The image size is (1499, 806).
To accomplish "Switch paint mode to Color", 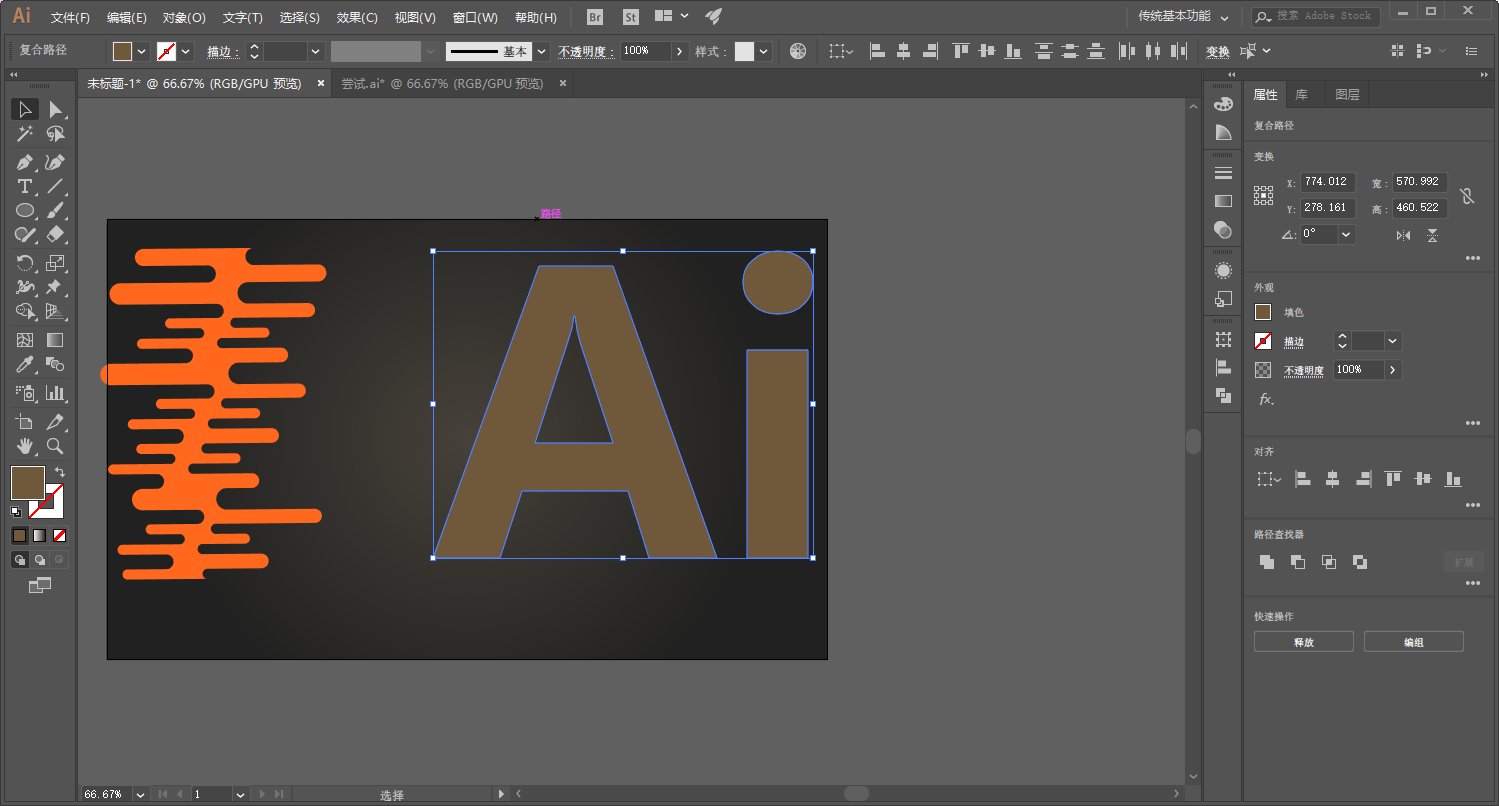I will 20,535.
